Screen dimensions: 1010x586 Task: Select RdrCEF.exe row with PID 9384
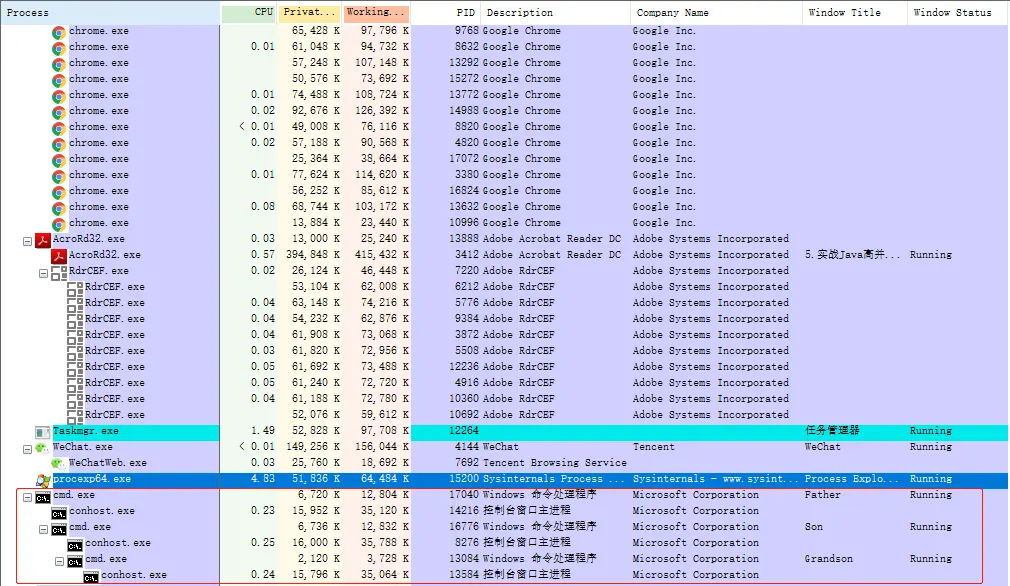point(504,319)
